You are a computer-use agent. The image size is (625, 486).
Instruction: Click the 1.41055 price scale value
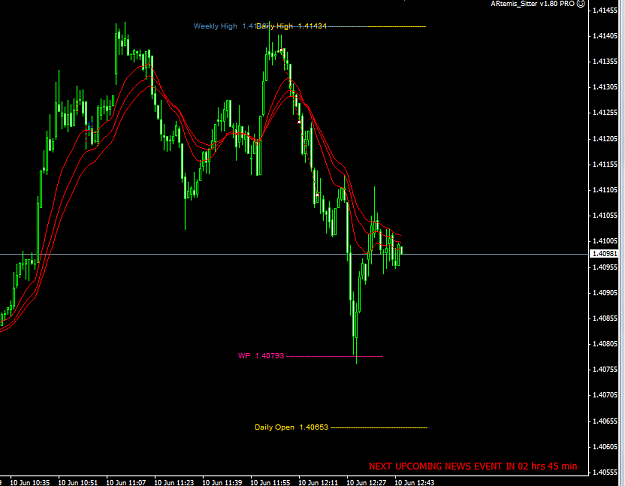[x=605, y=216]
